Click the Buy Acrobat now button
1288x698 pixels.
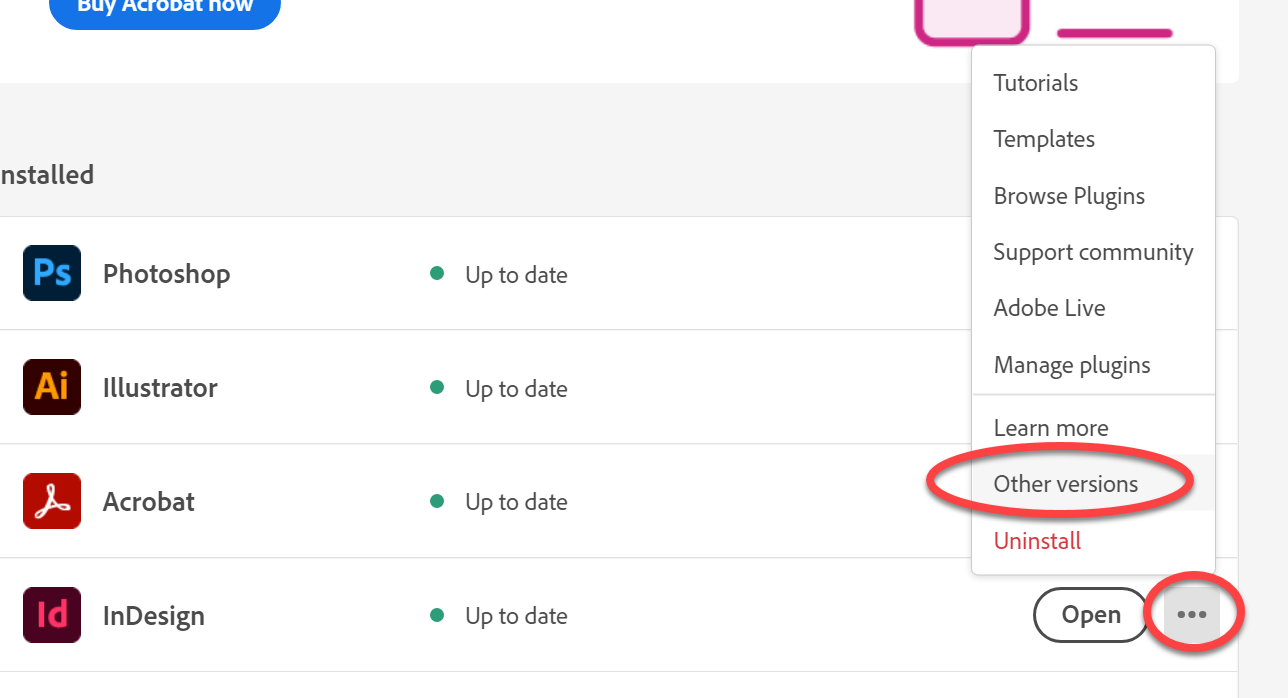pos(164,8)
